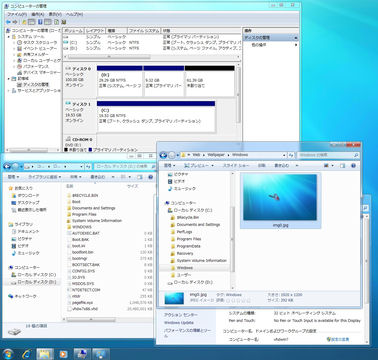378x360 pixels.
Task: Select the .vhd file at bottom of list
Action: pos(82,309)
